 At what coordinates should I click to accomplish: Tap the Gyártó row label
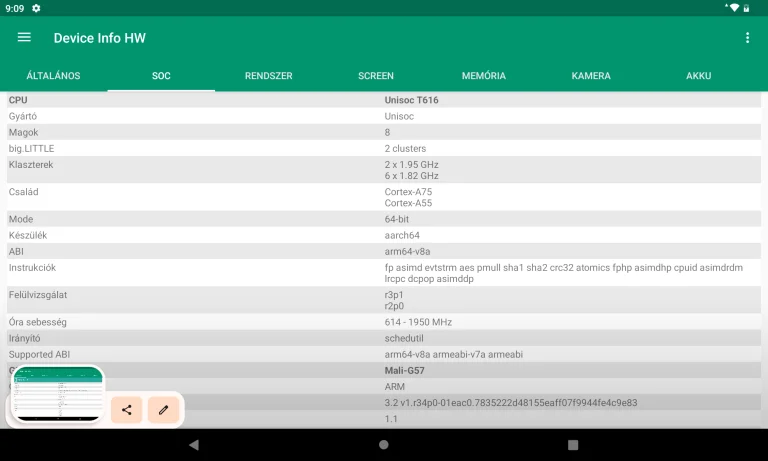tap(23, 116)
